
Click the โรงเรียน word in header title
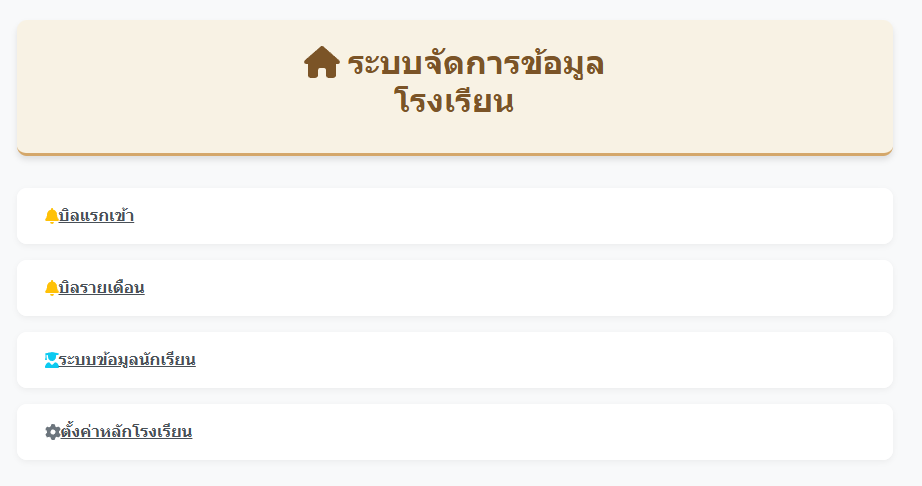(x=454, y=100)
